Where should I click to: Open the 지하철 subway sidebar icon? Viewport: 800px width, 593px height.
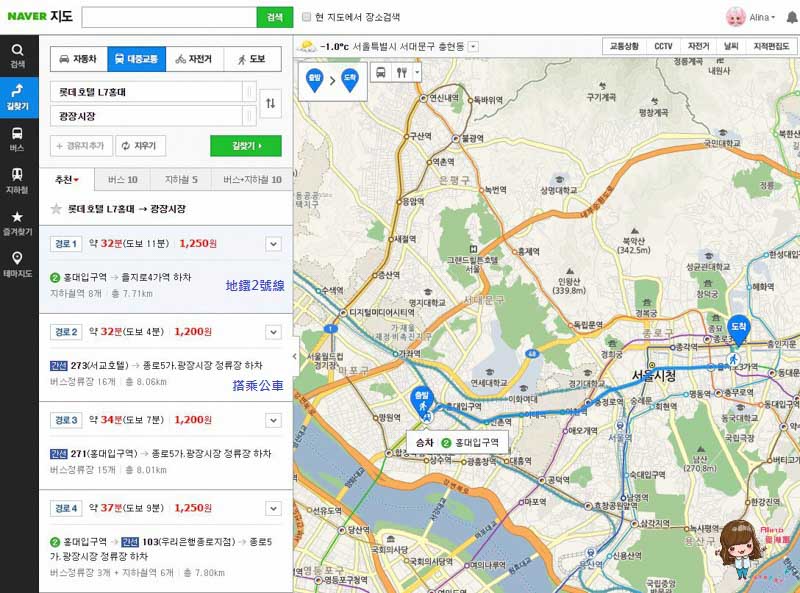(x=17, y=181)
